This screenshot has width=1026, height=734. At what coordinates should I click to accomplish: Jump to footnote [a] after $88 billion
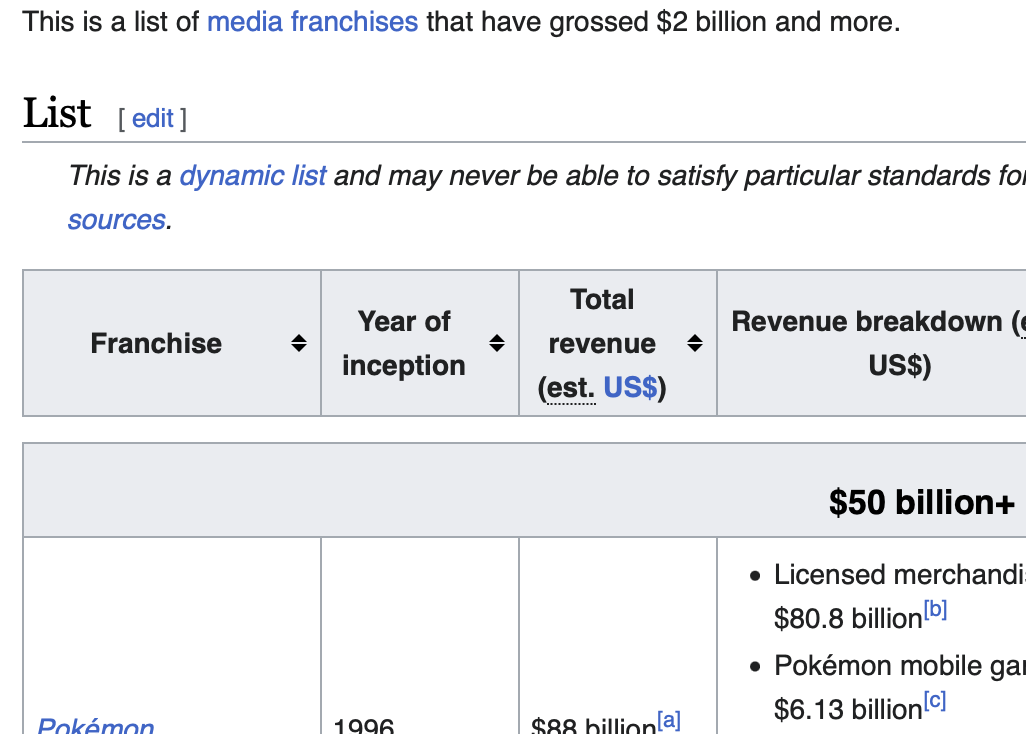click(x=669, y=720)
